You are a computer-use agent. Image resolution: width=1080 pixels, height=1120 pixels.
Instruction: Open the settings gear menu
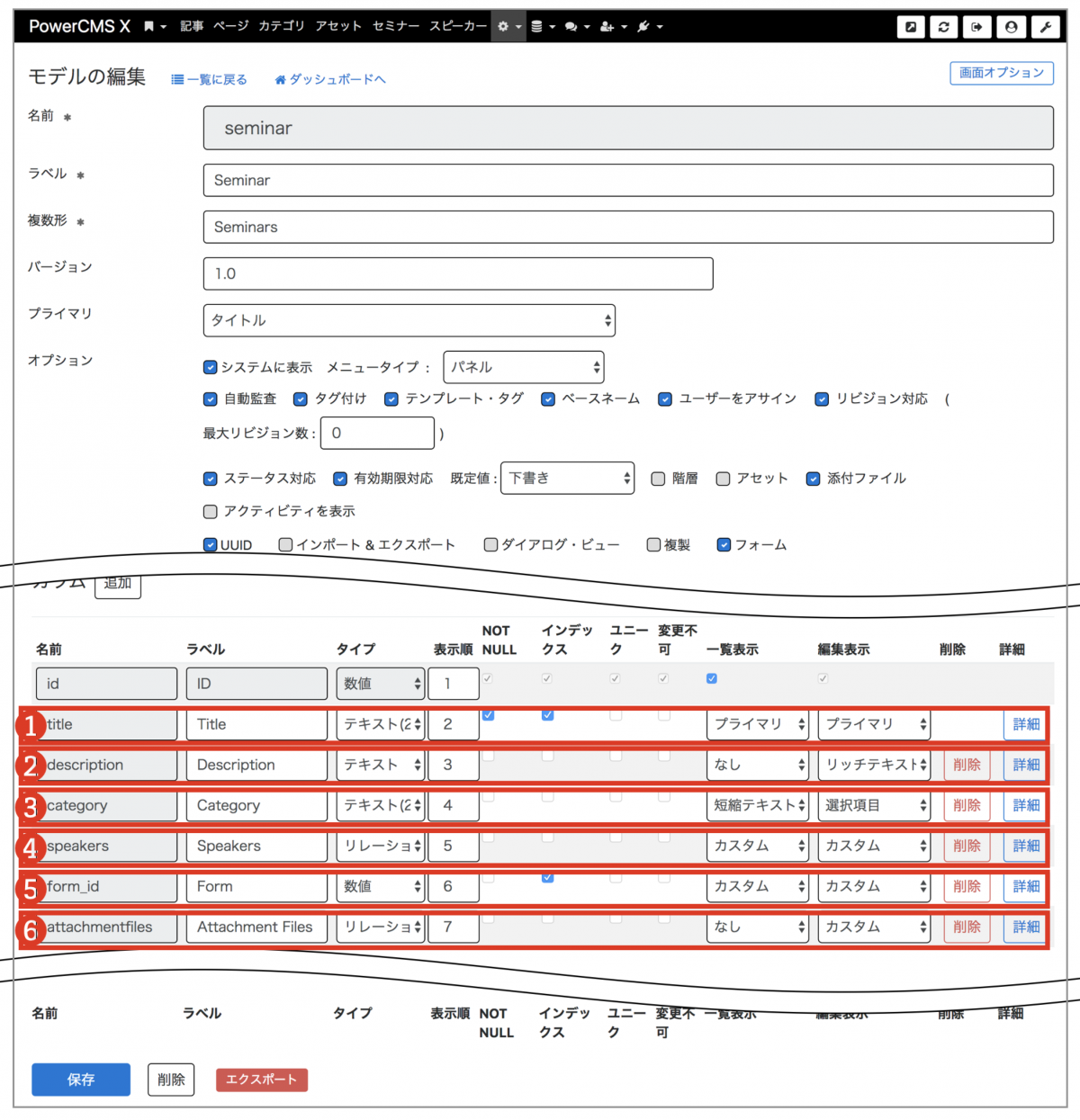pos(505,26)
